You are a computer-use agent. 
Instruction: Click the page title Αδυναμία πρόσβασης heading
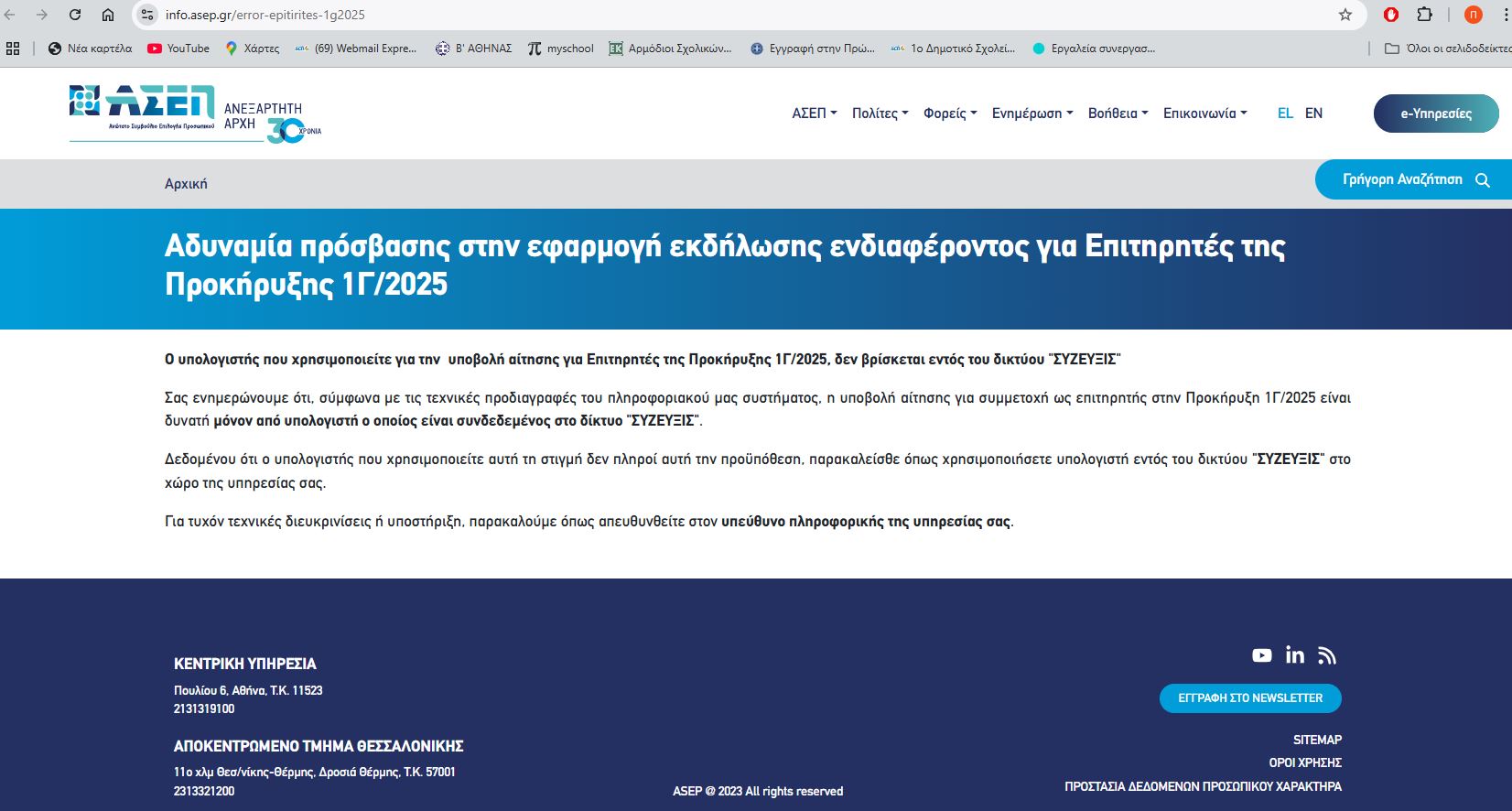click(x=725, y=265)
